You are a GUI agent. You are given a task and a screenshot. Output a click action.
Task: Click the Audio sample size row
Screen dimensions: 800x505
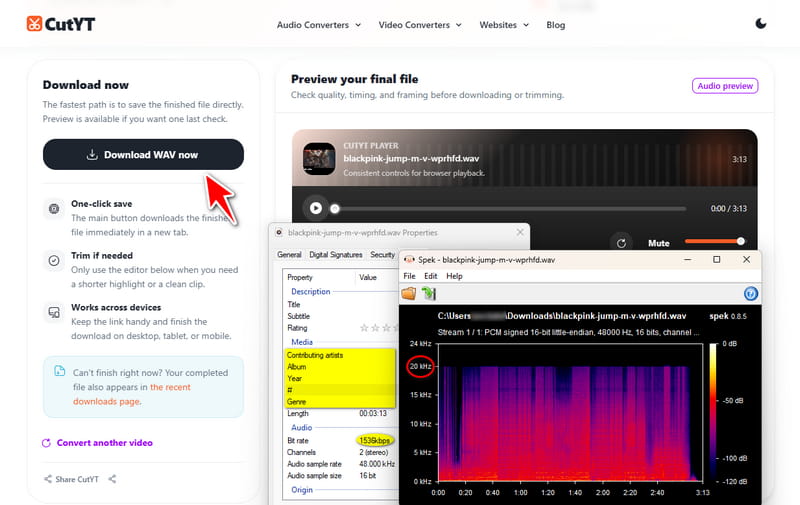click(341, 475)
